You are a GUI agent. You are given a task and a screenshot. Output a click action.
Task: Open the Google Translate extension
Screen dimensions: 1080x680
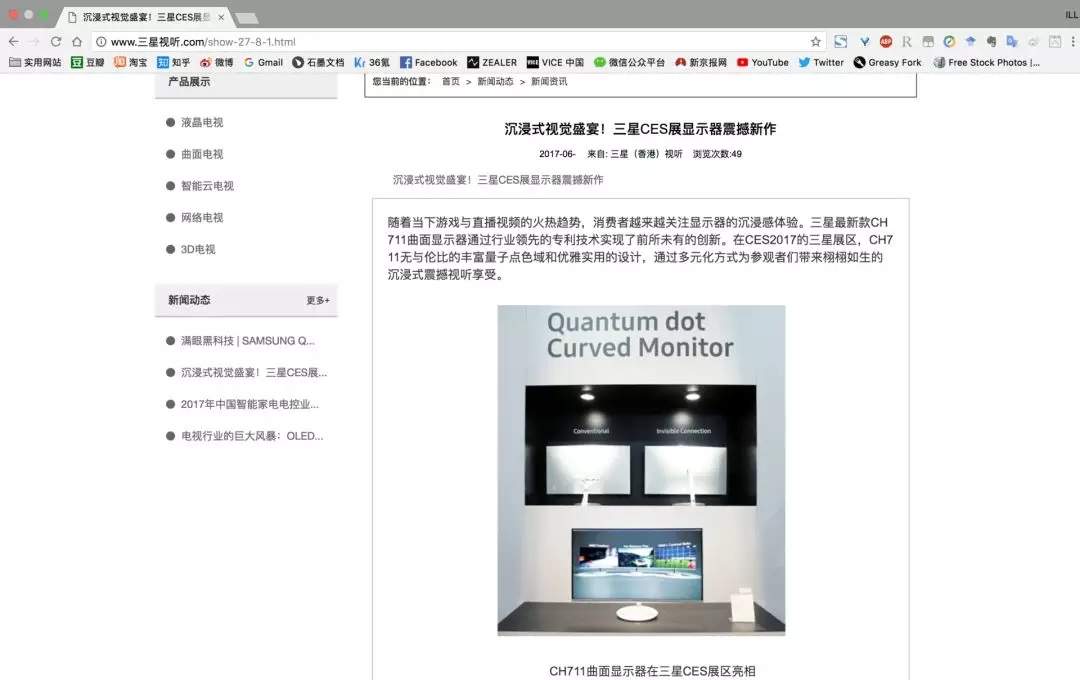[1012, 41]
